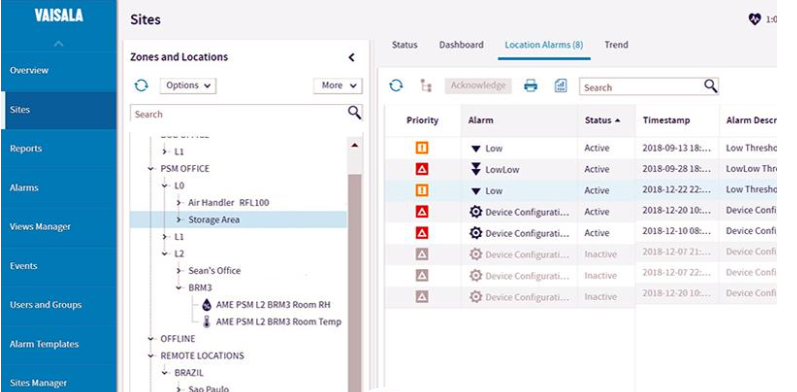Screen dimensions: 797x392
Task: Open Reports in the sidebar
Action: pyautogui.click(x=58, y=148)
